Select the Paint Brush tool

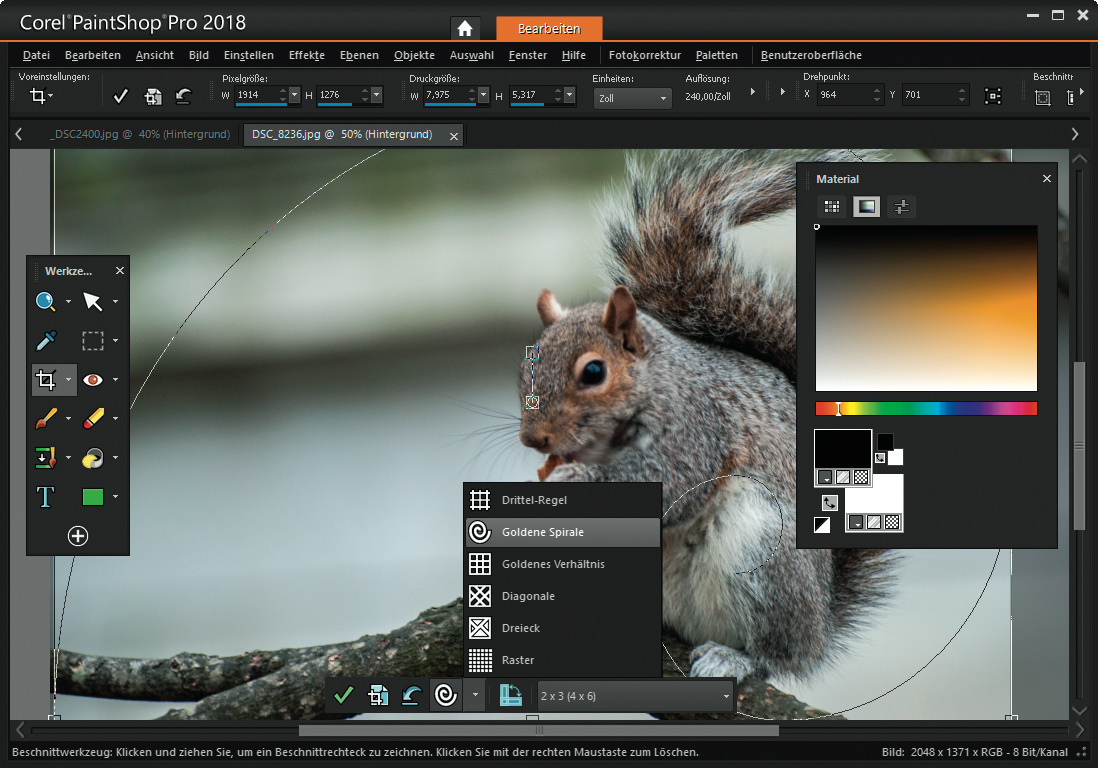point(46,419)
